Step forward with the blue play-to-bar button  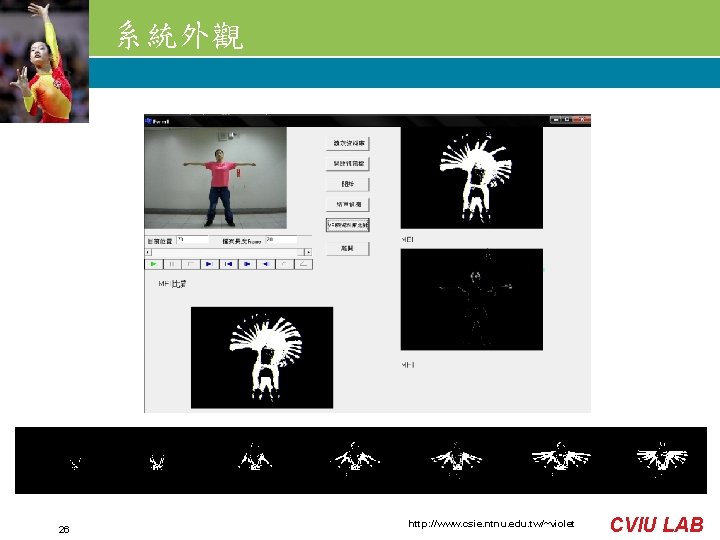coord(210,264)
